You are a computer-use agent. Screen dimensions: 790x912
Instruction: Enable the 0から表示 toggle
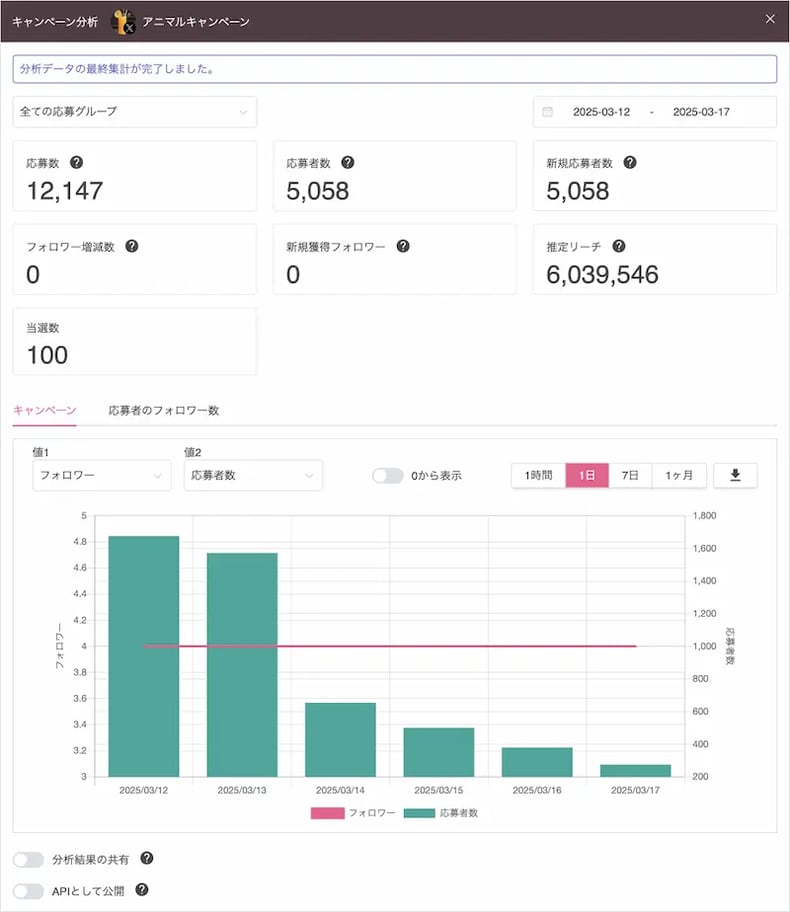tap(387, 476)
